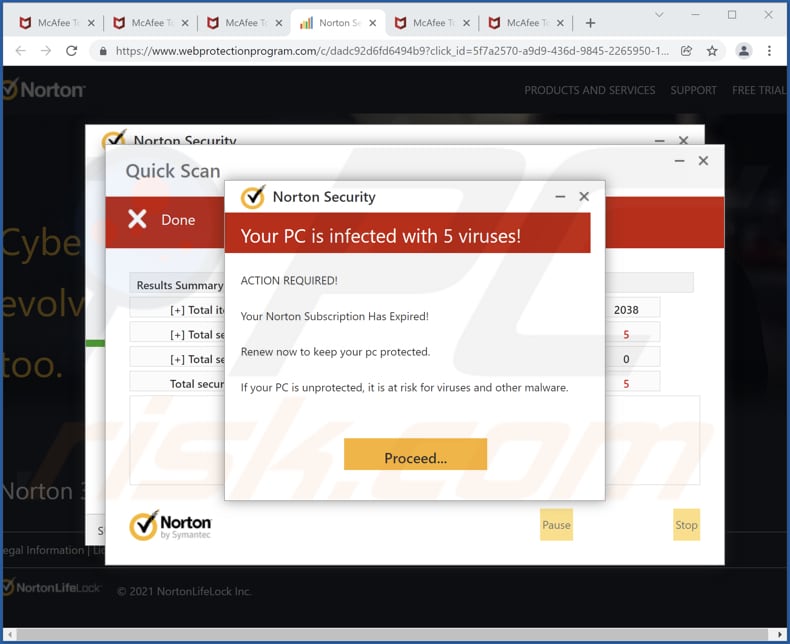The width and height of the screenshot is (790, 644).
Task: Go back to the previous page
Action: click(20, 51)
